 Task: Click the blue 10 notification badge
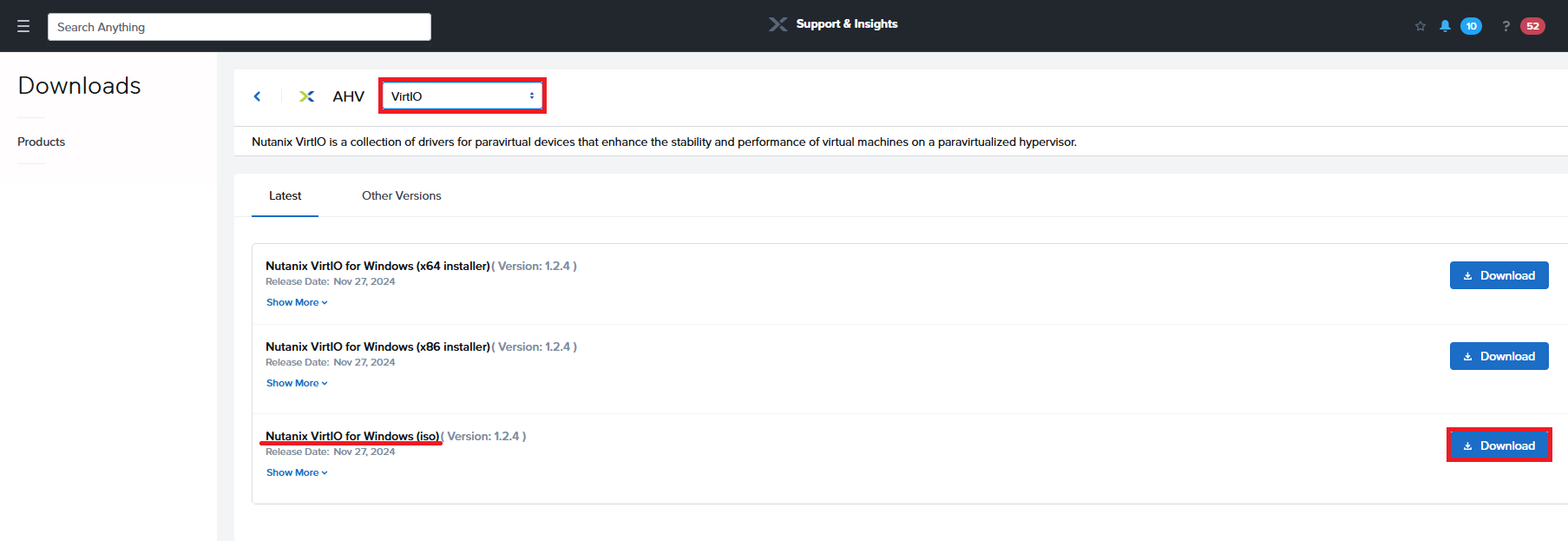(1471, 26)
